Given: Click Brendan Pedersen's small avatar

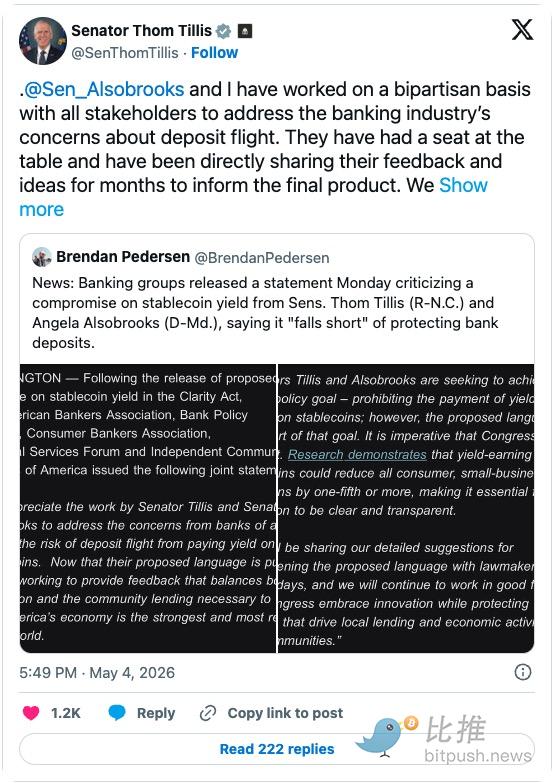Looking at the screenshot, I should [x=42, y=257].
